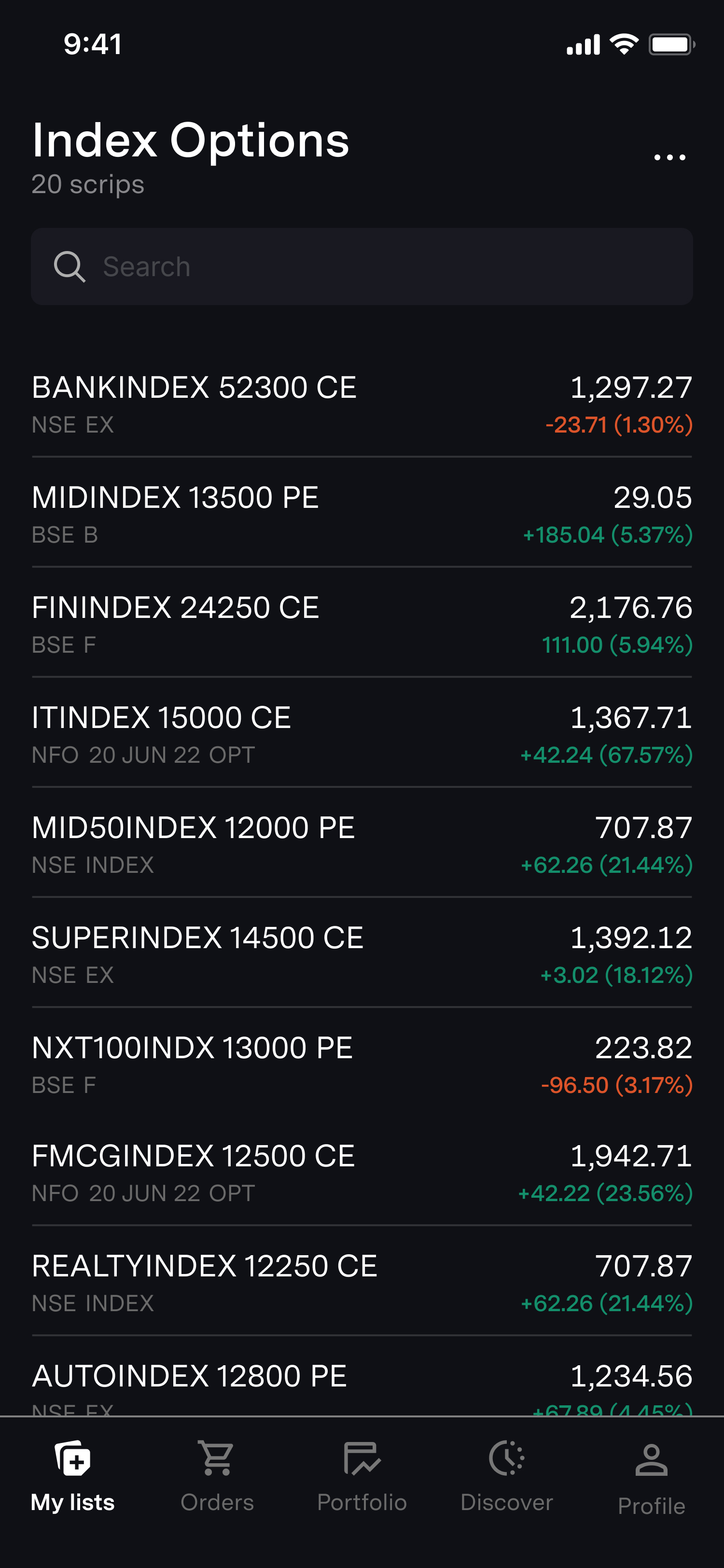The height and width of the screenshot is (1568, 724).
Task: Select ITINDEX 15000 CE option
Action: [362, 735]
